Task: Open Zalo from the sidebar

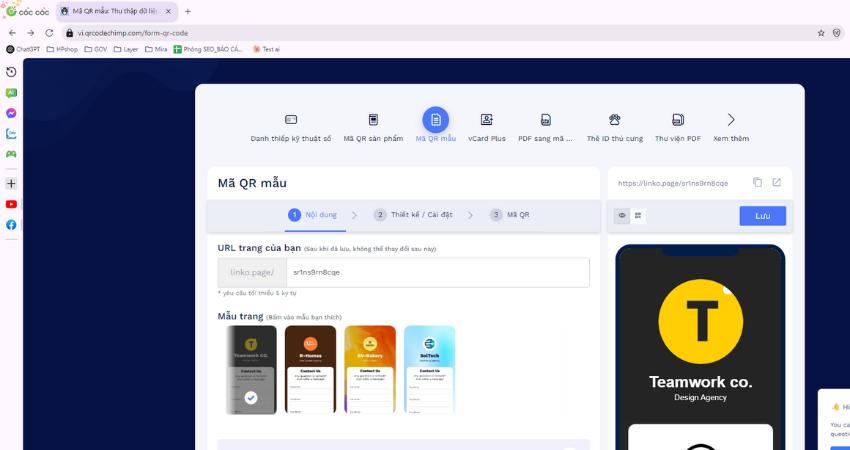Action: (x=11, y=133)
